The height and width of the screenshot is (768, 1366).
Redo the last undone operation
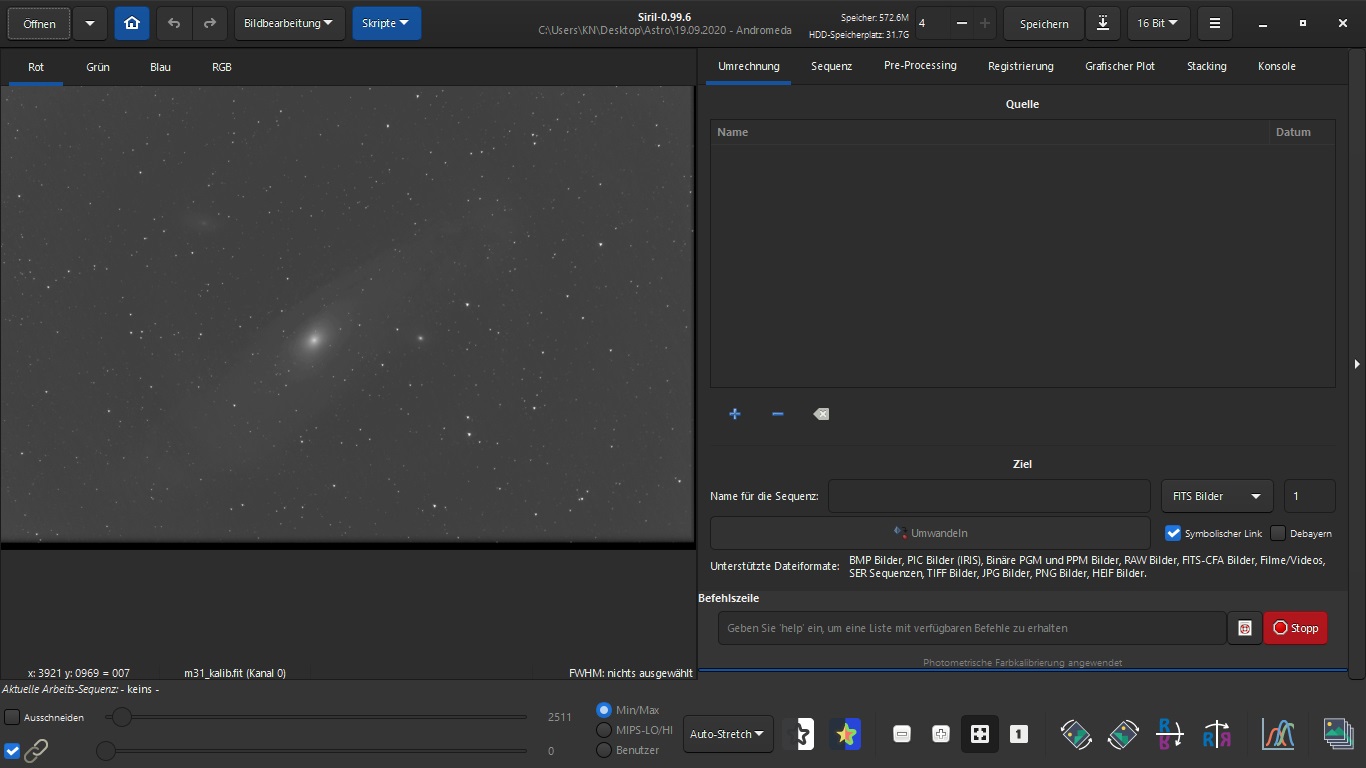tap(209, 23)
